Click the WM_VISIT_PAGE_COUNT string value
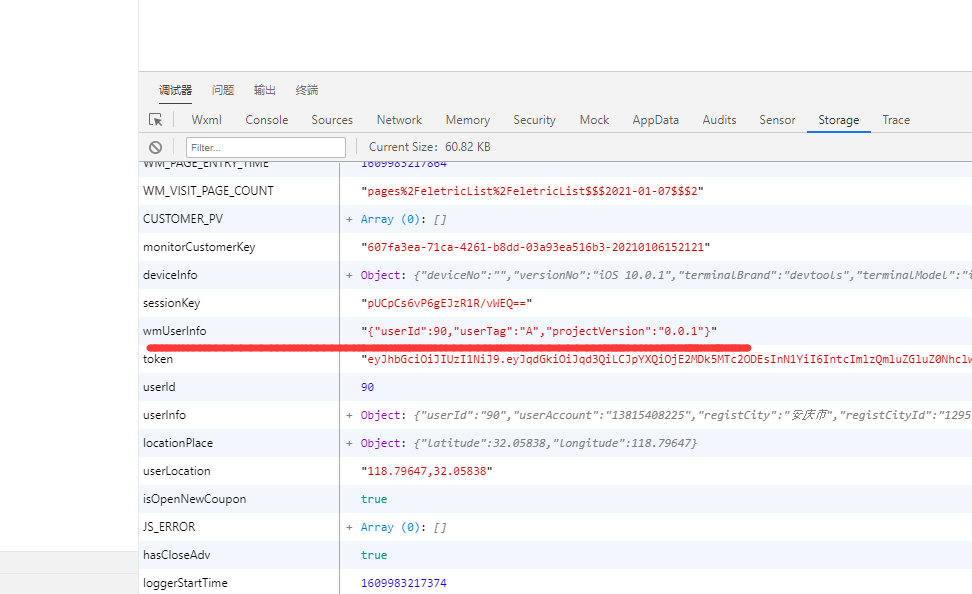 click(532, 191)
